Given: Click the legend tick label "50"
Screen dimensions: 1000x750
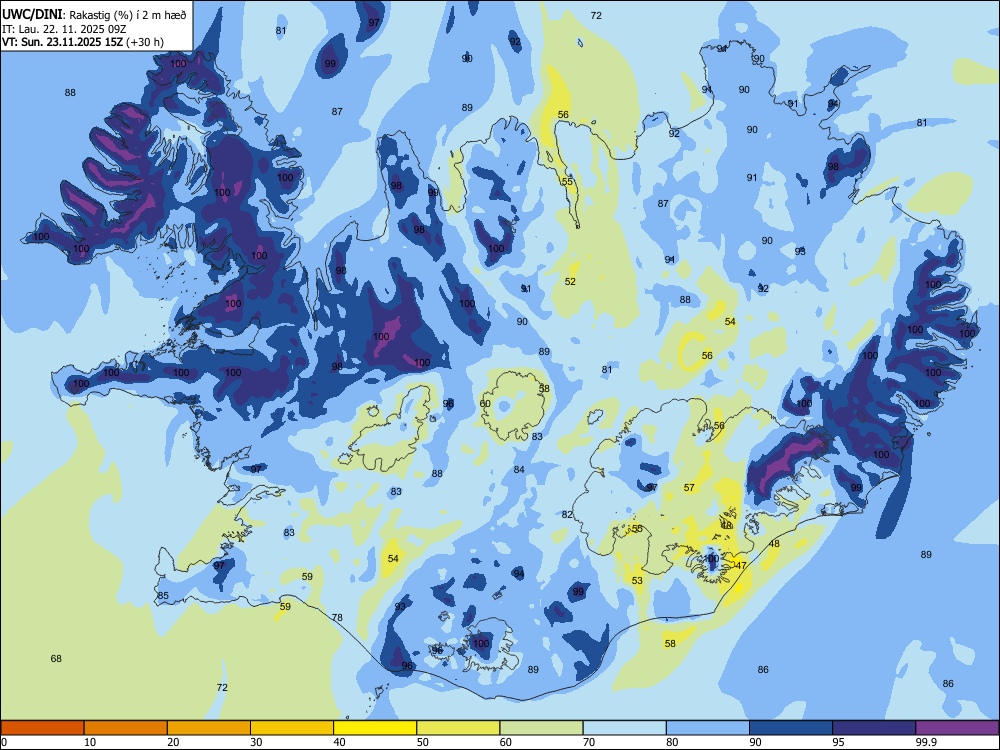Looking at the screenshot, I should [423, 742].
